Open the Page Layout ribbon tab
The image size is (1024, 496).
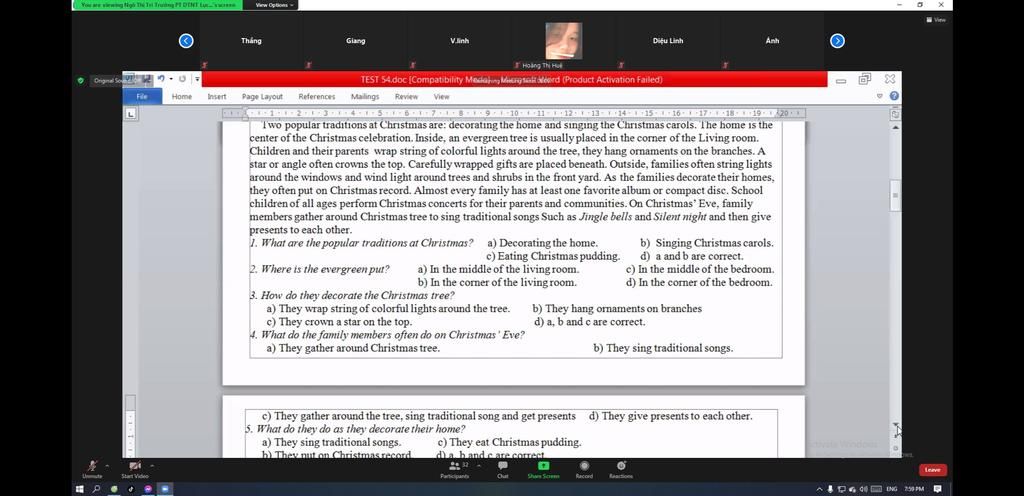click(262, 97)
